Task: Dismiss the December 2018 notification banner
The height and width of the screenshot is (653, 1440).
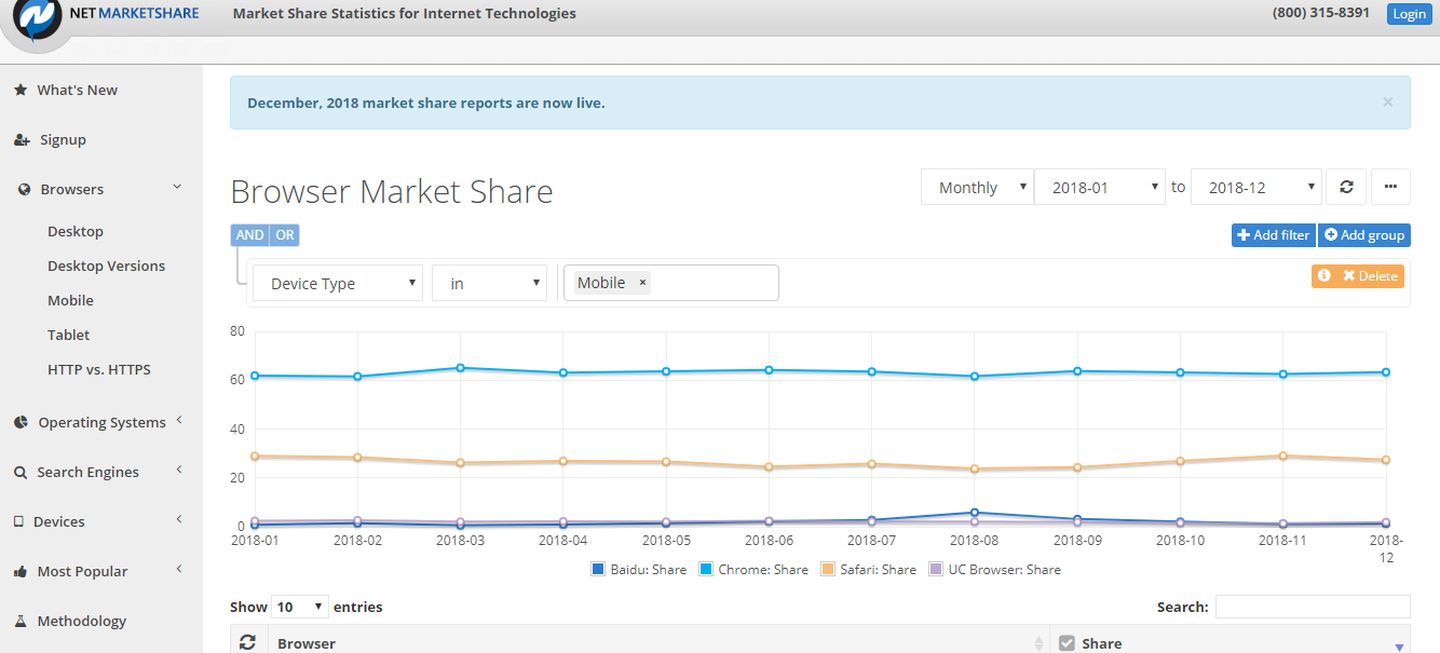Action: pyautogui.click(x=1387, y=102)
